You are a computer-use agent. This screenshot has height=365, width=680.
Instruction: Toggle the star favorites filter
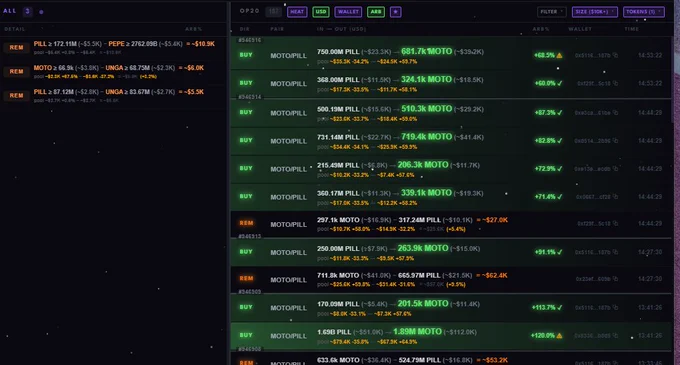(x=396, y=12)
